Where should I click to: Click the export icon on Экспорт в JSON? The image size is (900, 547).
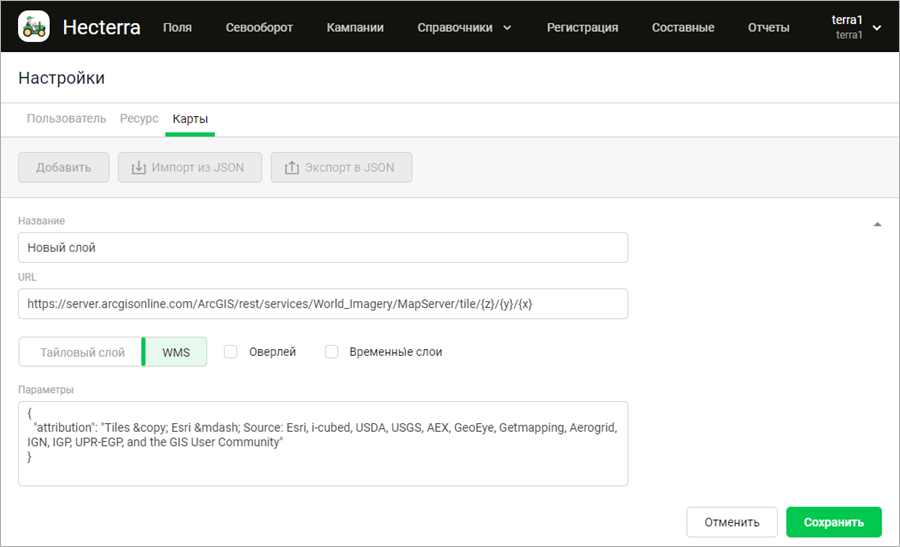292,168
